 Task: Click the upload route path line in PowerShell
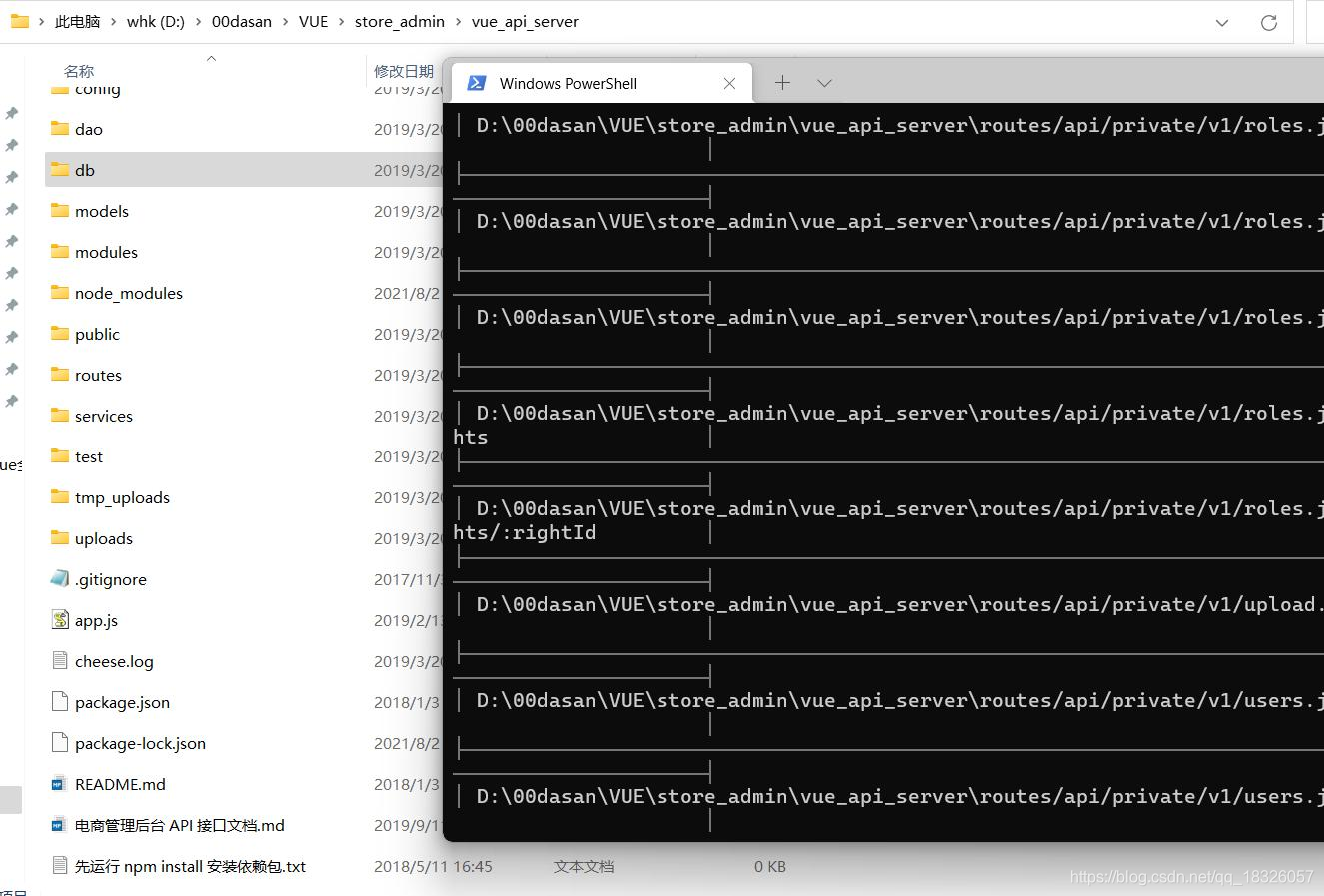(x=900, y=604)
